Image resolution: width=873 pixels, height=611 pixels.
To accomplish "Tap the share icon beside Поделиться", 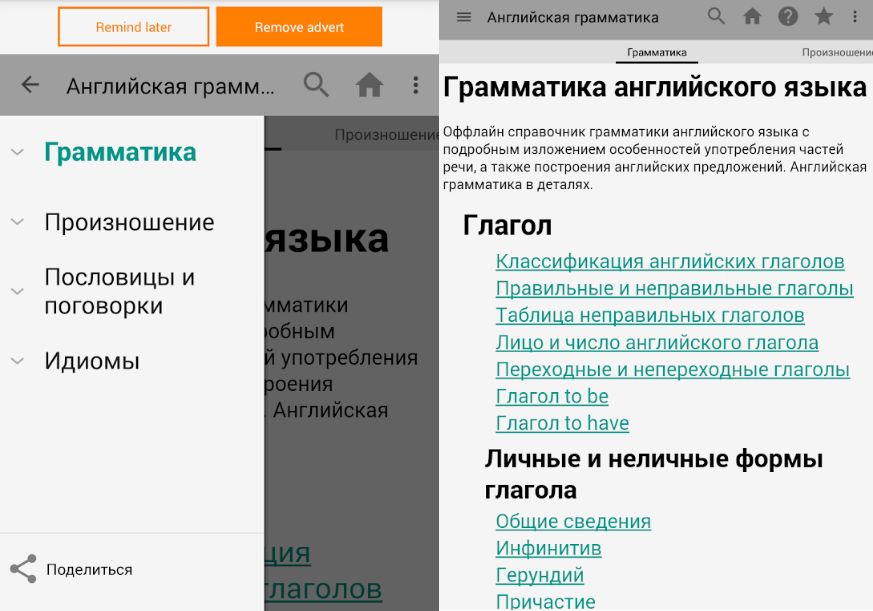I will coord(23,569).
